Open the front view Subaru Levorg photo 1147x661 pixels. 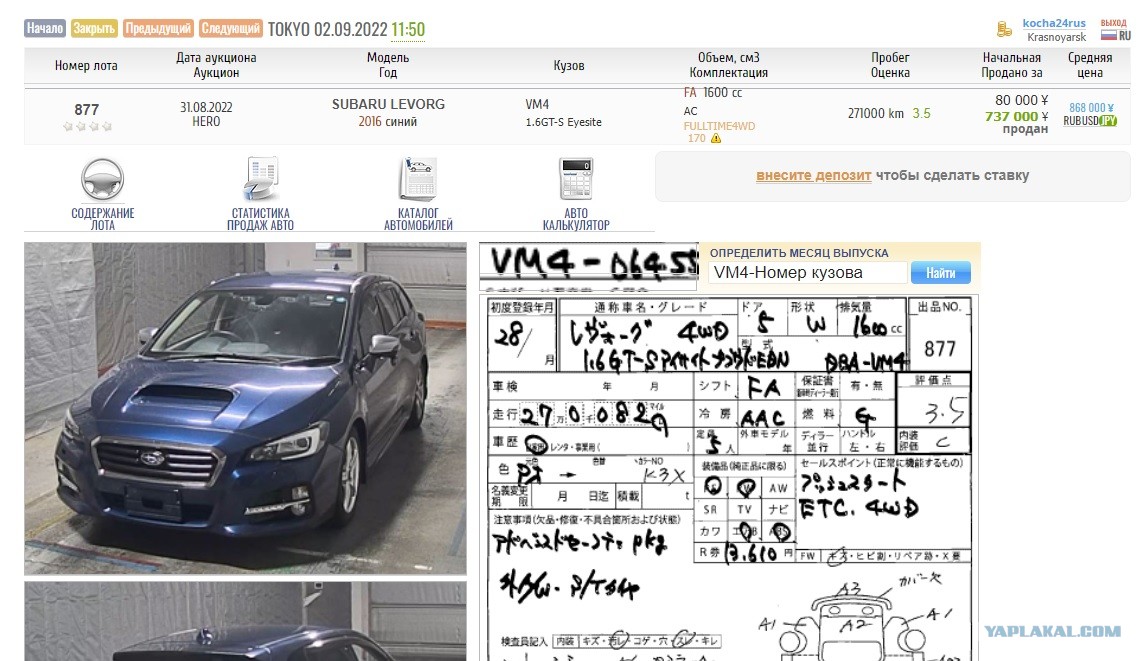tap(245, 409)
